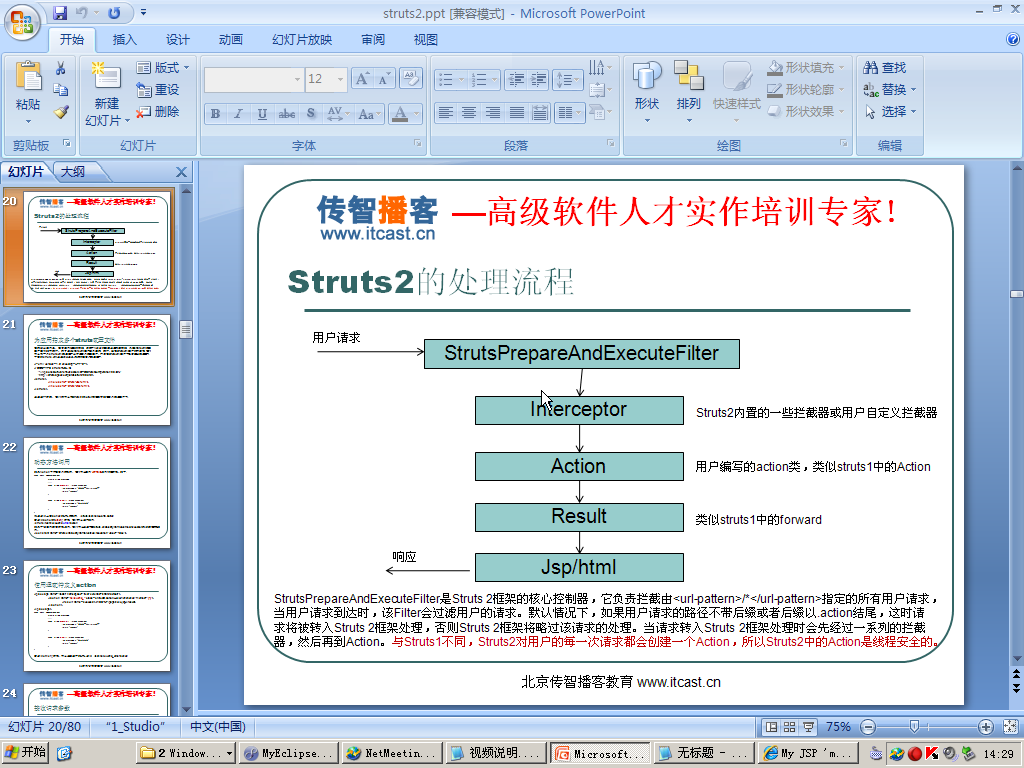Fit slide to window icon

coord(1010,727)
